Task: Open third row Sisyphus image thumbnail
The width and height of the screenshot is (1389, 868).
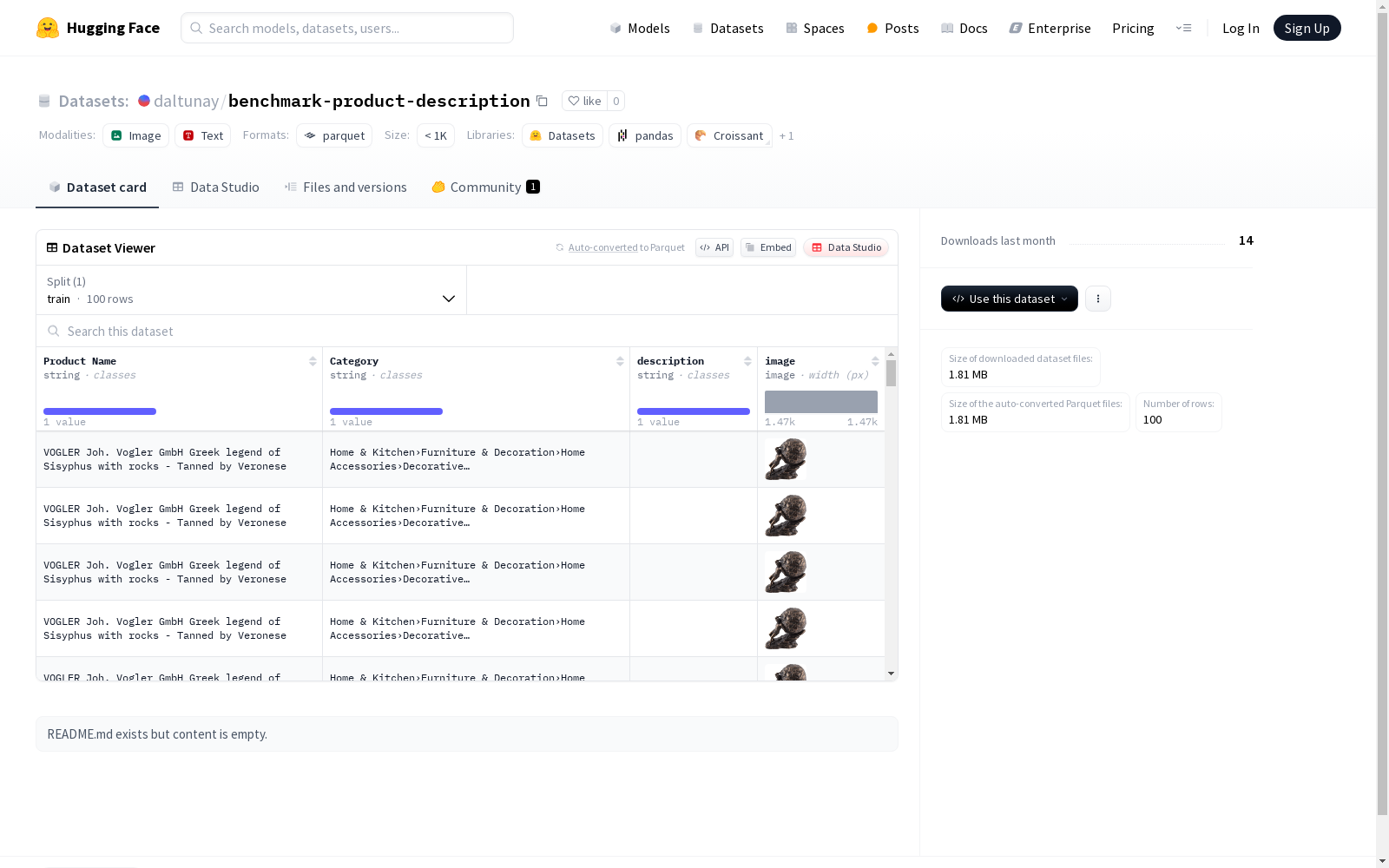Action: coord(786,572)
